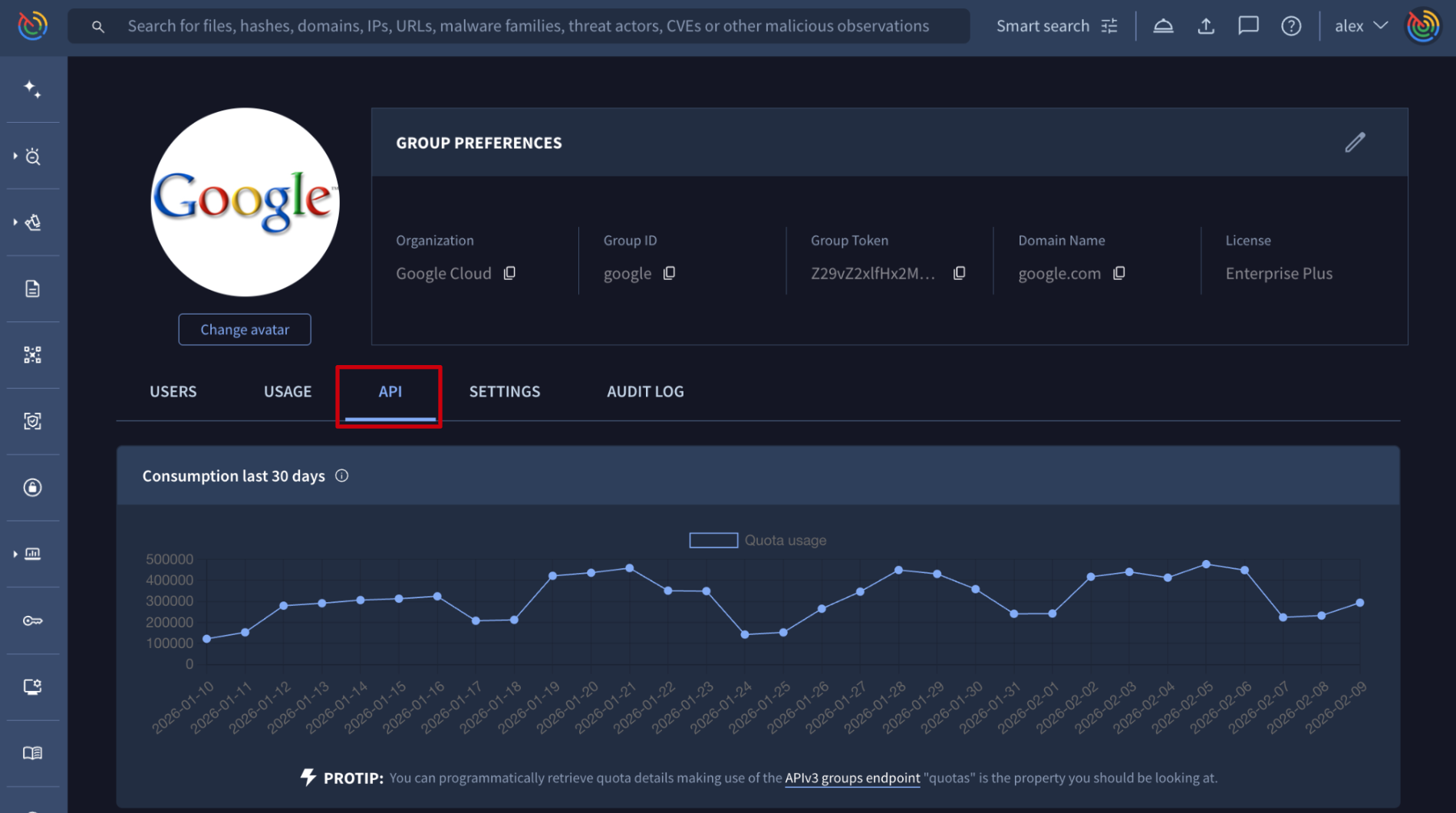This screenshot has height=813, width=1456.
Task: Click the Z29vZ2xlfHx2M group token text
Action: [873, 274]
